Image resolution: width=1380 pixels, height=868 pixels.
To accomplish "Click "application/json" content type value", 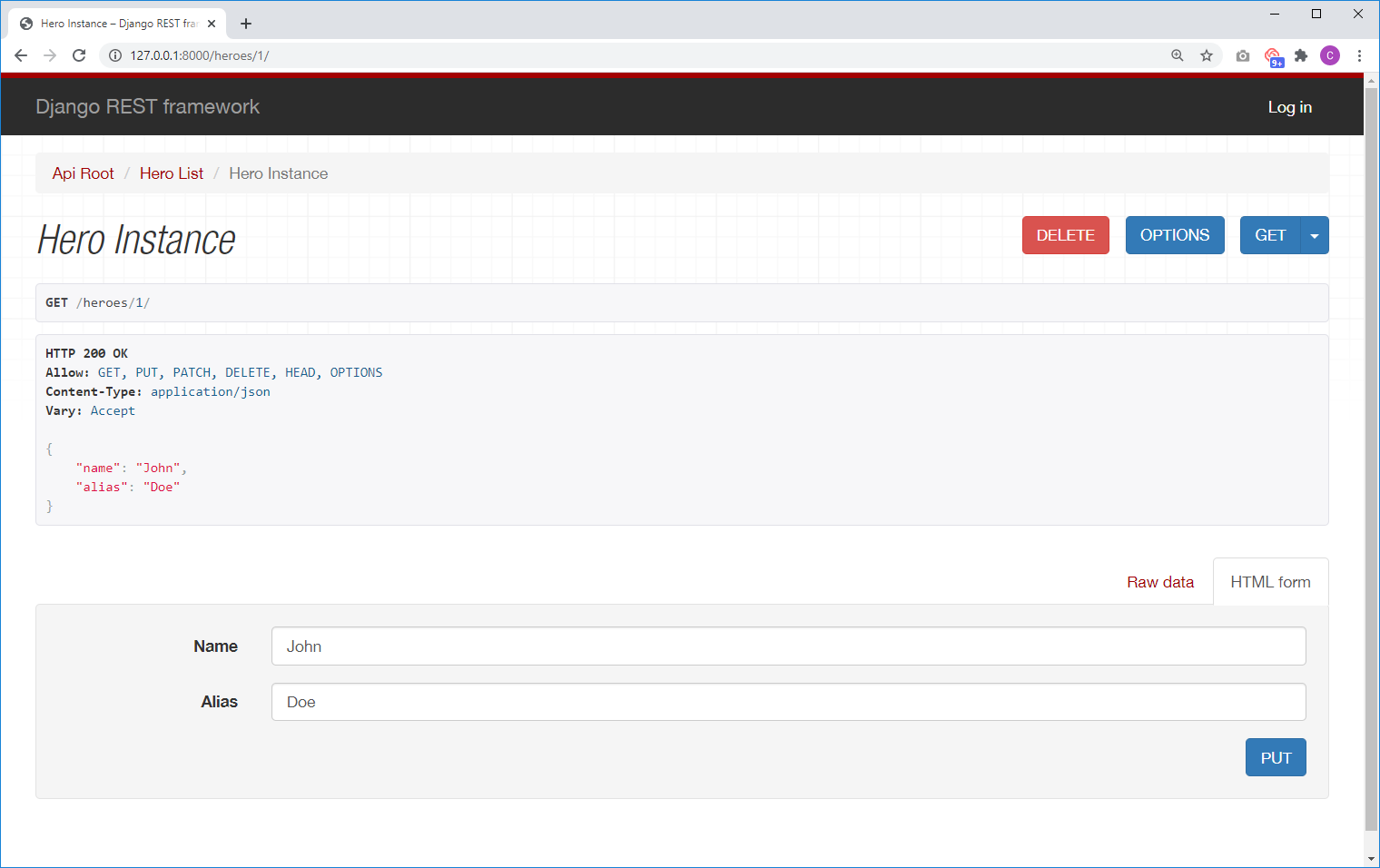I will coord(211,391).
